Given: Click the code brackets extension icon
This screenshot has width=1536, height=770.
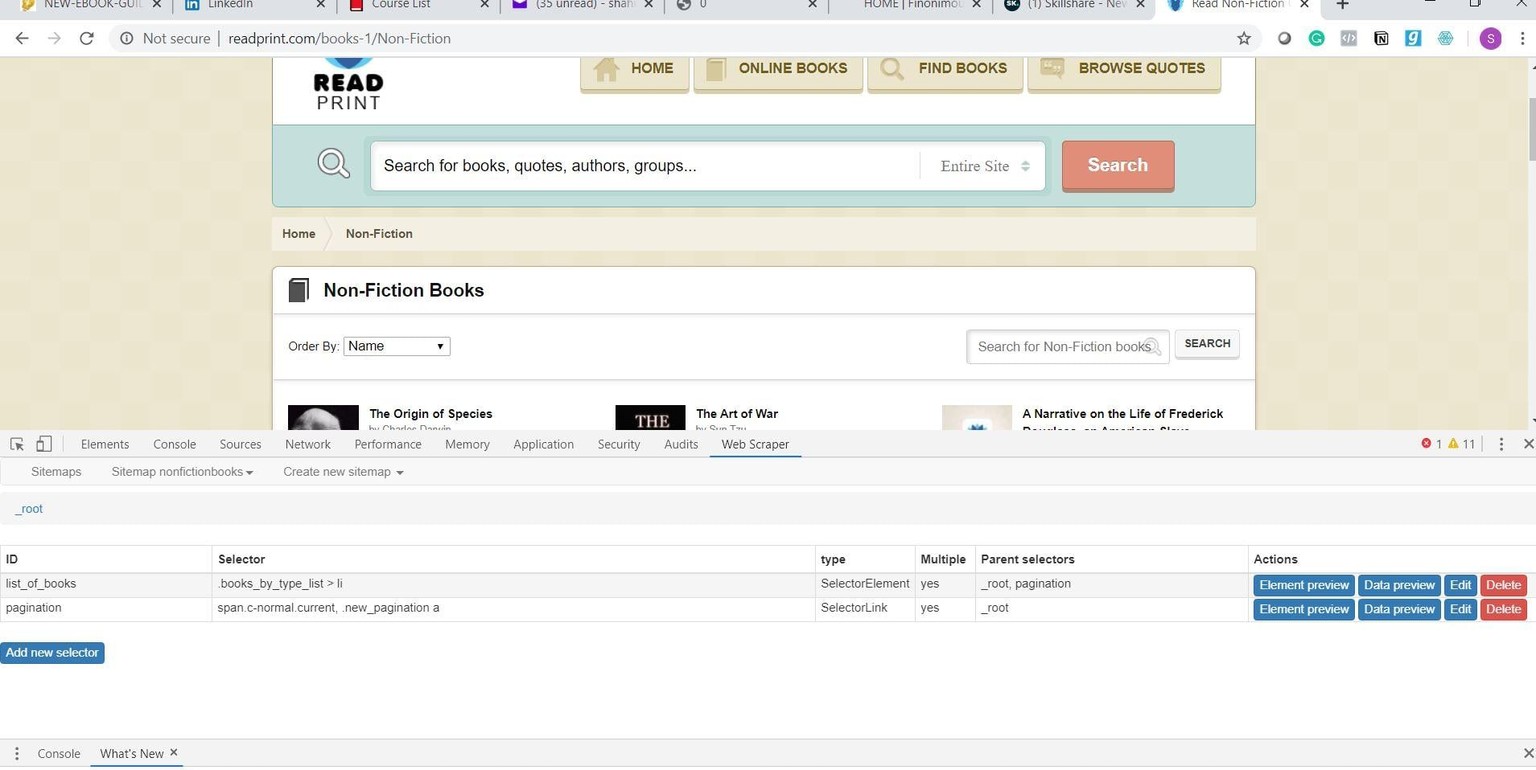Looking at the screenshot, I should click(1348, 38).
